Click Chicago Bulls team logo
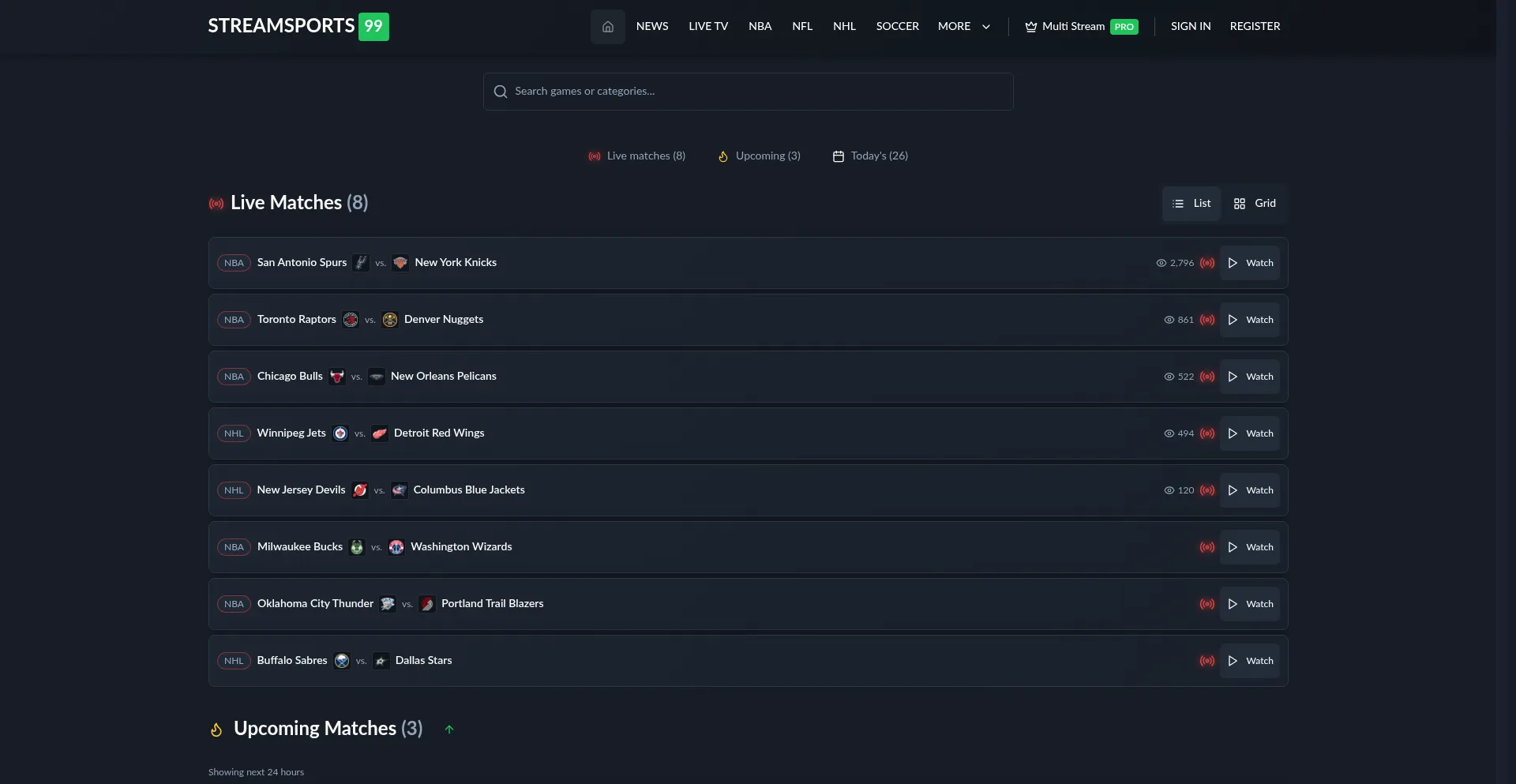 337,377
